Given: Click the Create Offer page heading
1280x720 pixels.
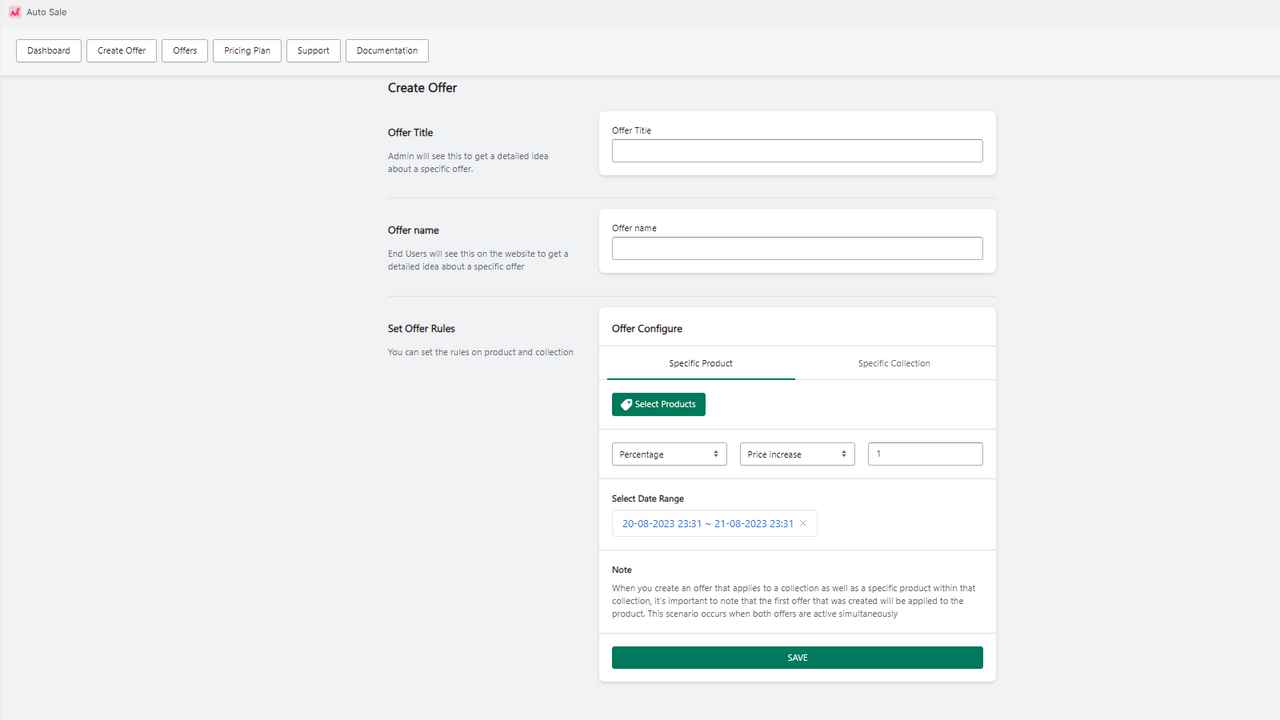Looking at the screenshot, I should 422,88.
